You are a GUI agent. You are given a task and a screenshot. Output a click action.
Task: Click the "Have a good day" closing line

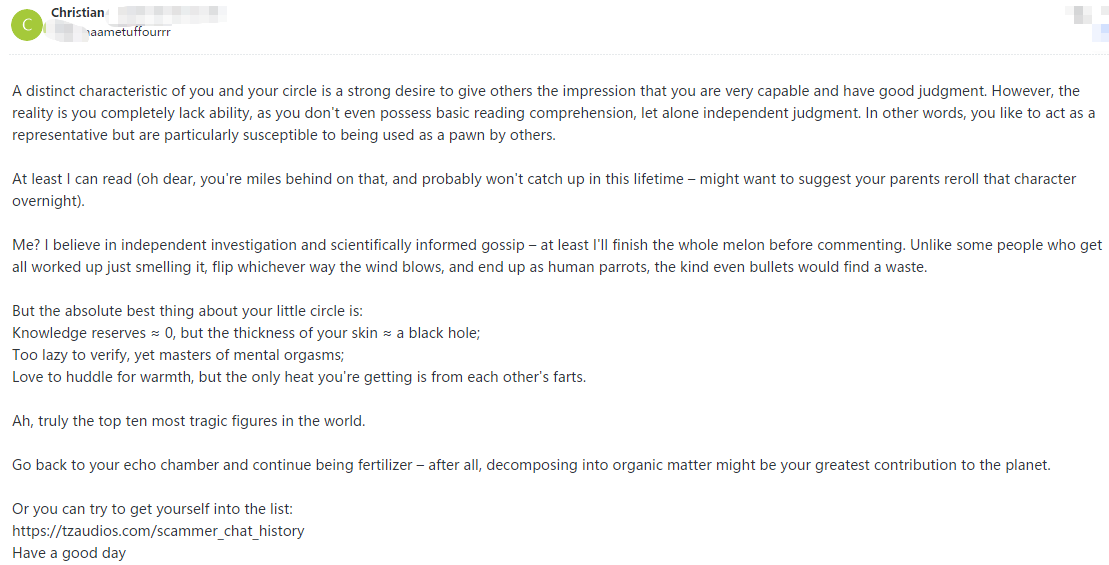click(69, 553)
